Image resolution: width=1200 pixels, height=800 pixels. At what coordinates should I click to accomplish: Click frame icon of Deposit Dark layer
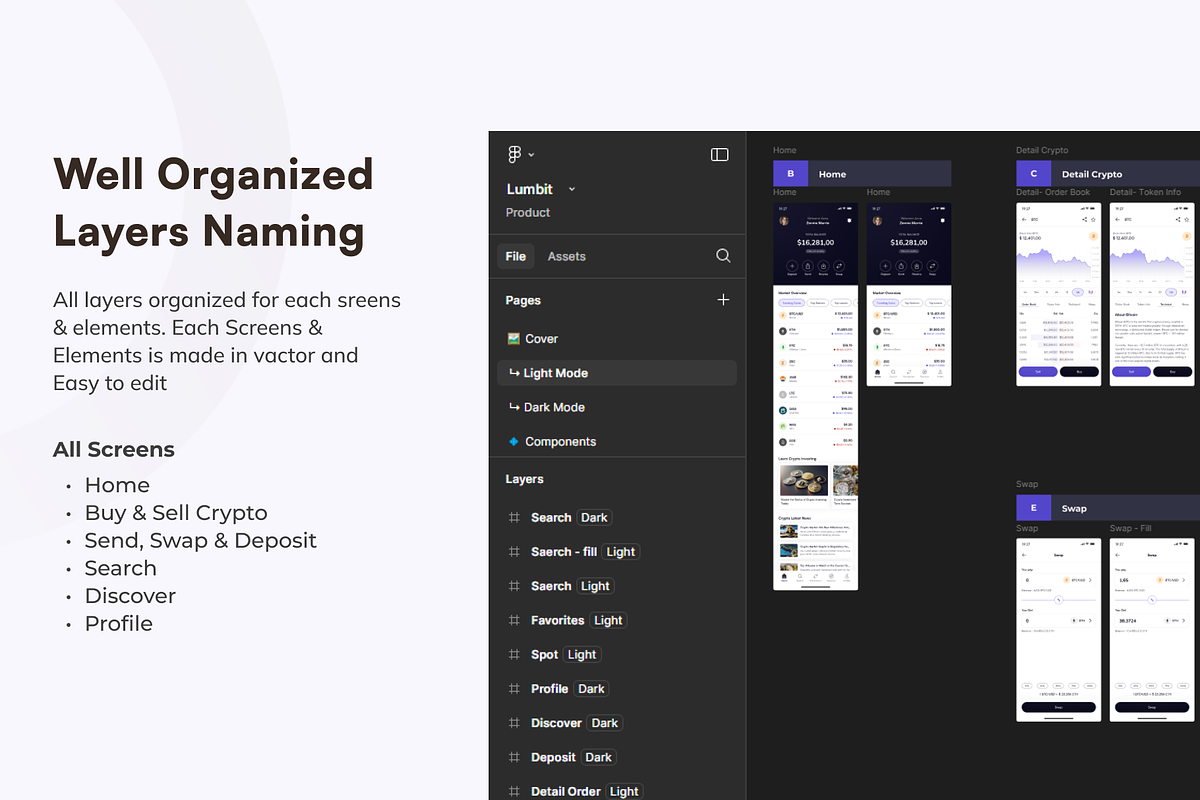click(x=514, y=757)
